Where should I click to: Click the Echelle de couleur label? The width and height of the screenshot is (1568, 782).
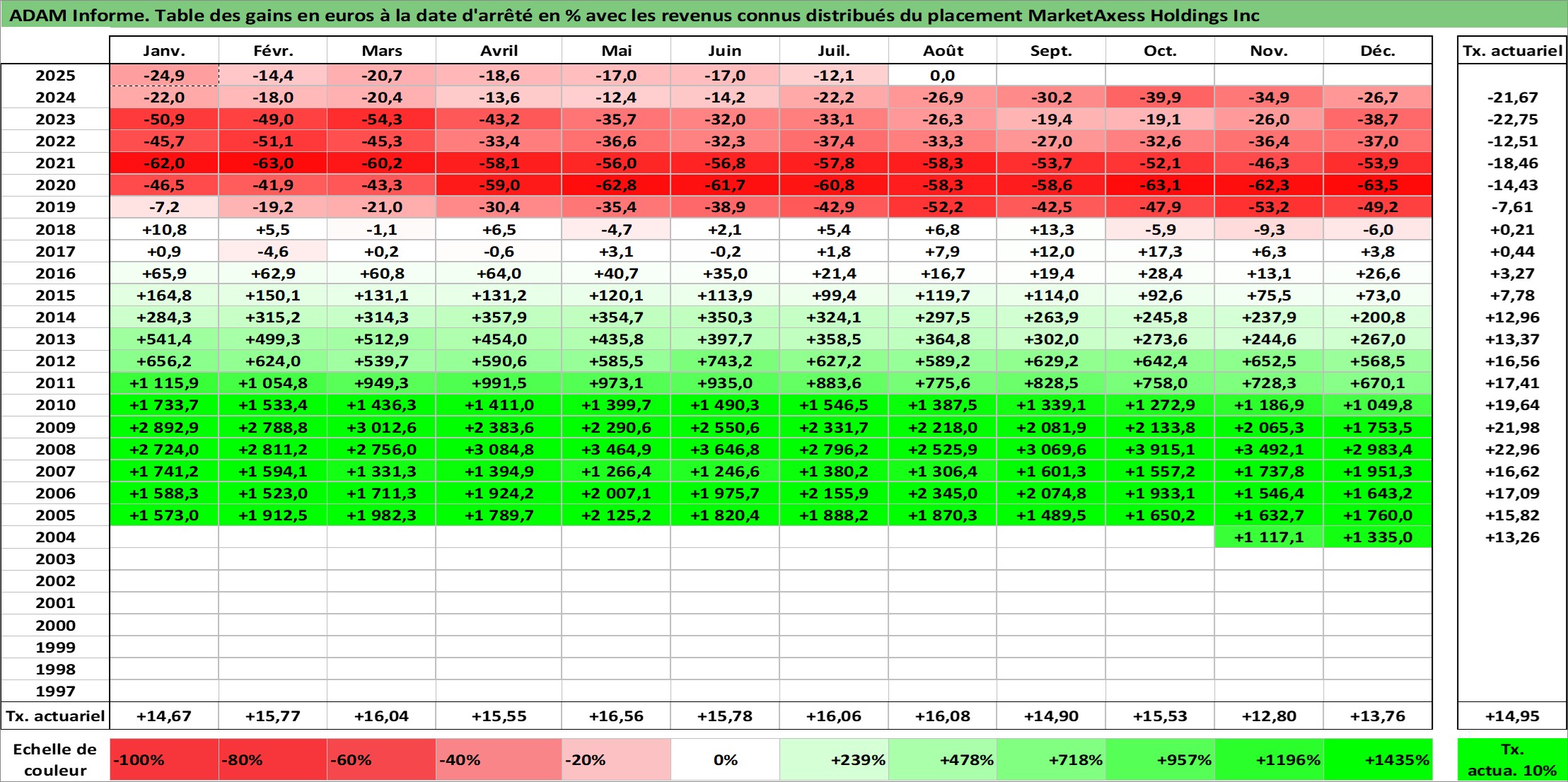point(55,760)
